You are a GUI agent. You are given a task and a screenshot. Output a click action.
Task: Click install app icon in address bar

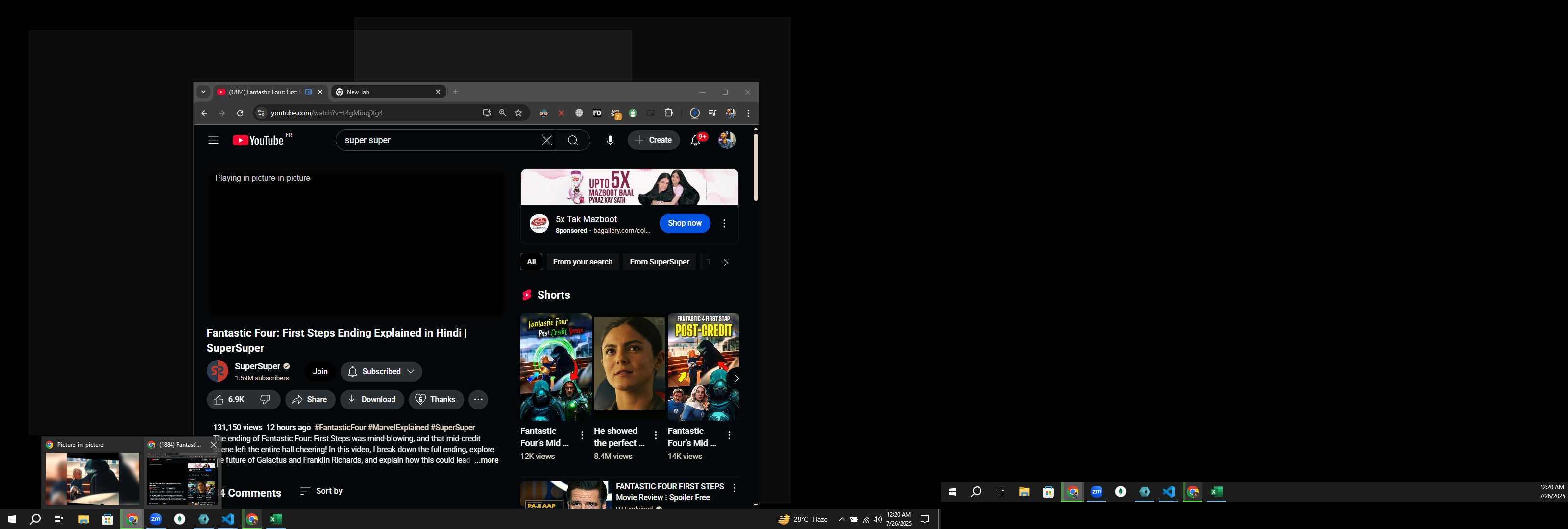click(x=487, y=113)
